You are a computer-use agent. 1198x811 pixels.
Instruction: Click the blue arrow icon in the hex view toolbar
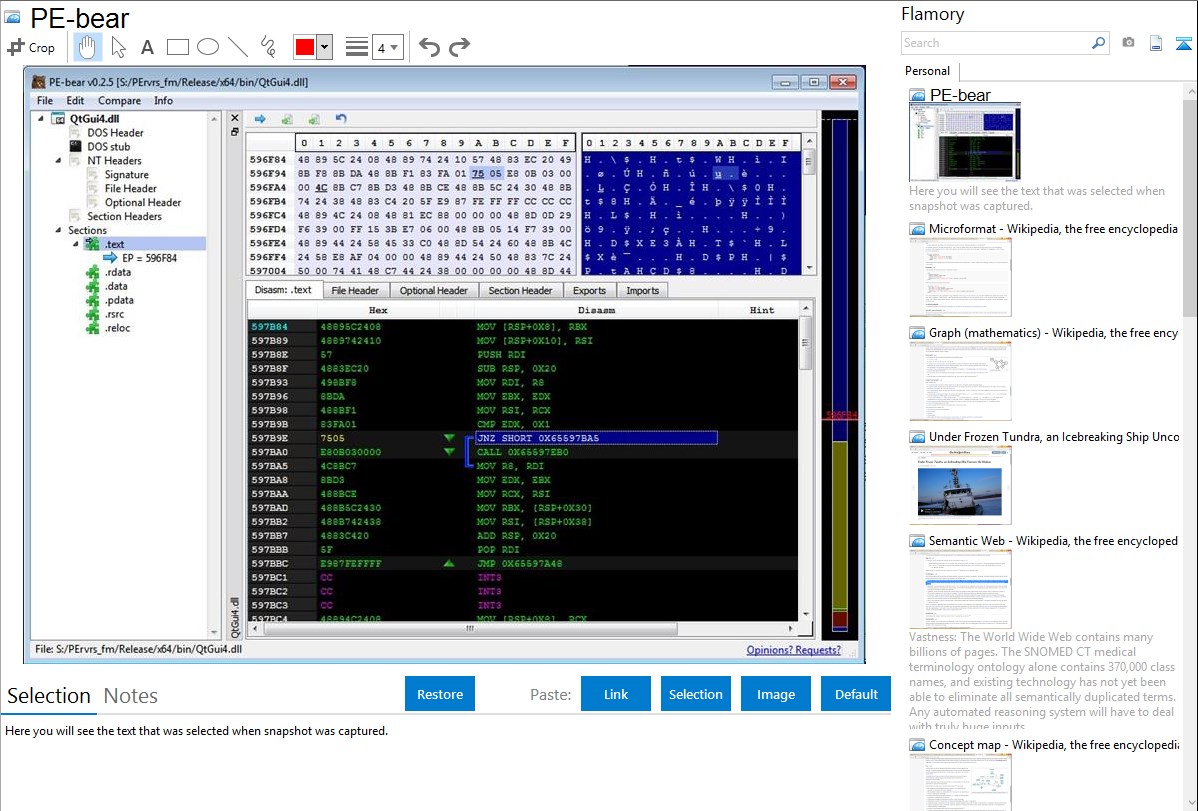click(260, 119)
